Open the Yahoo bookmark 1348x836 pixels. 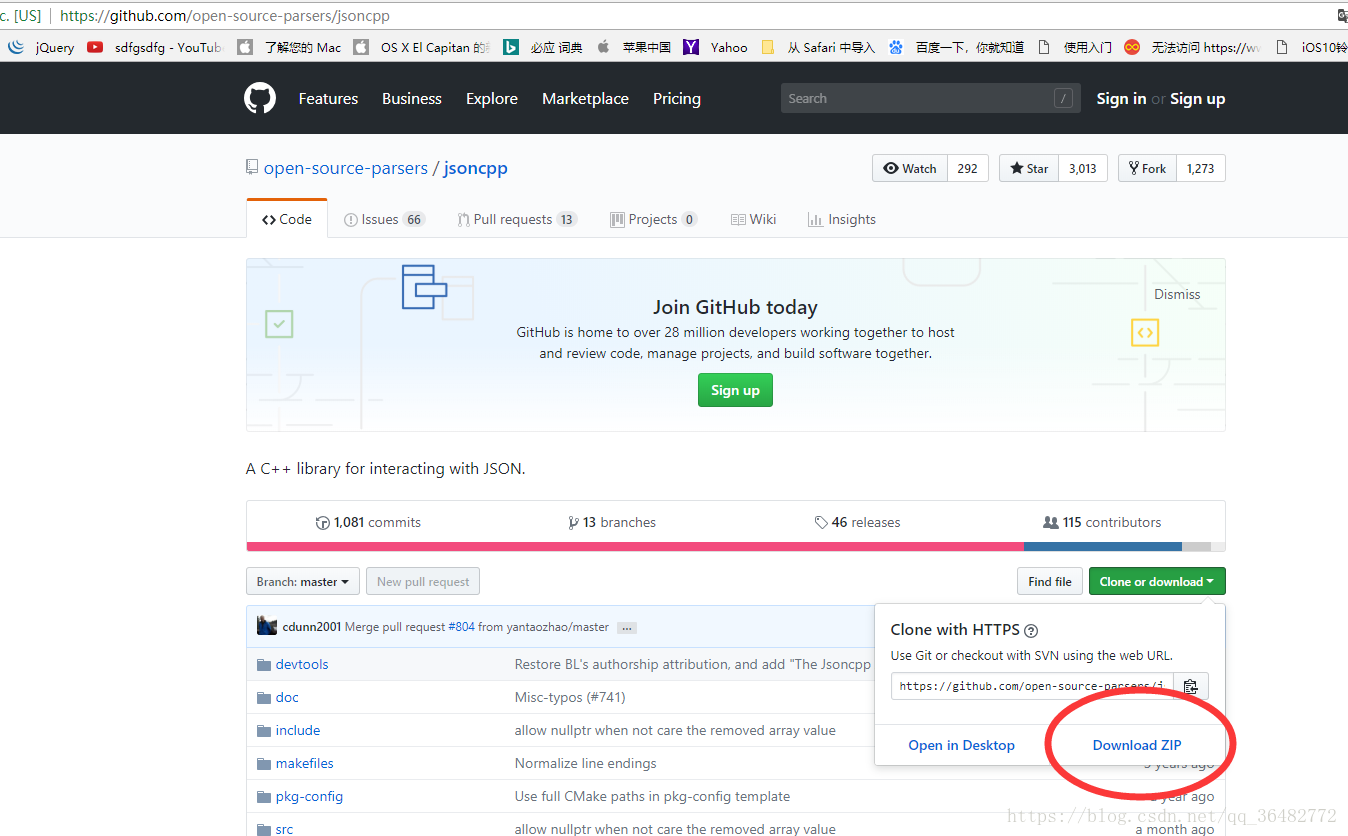[716, 47]
